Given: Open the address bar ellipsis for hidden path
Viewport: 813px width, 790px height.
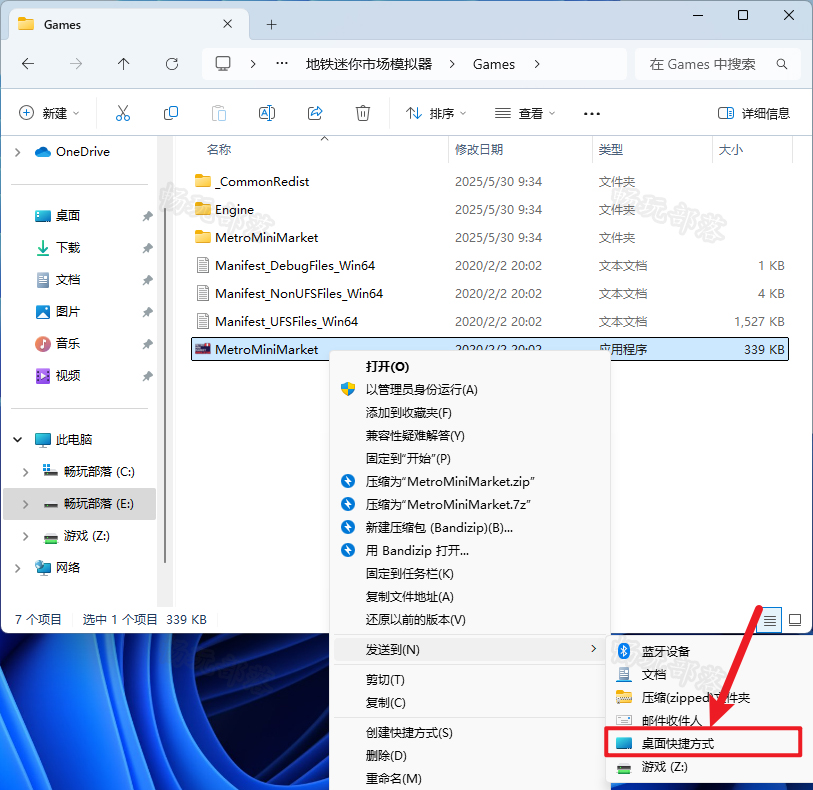Looking at the screenshot, I should [282, 64].
